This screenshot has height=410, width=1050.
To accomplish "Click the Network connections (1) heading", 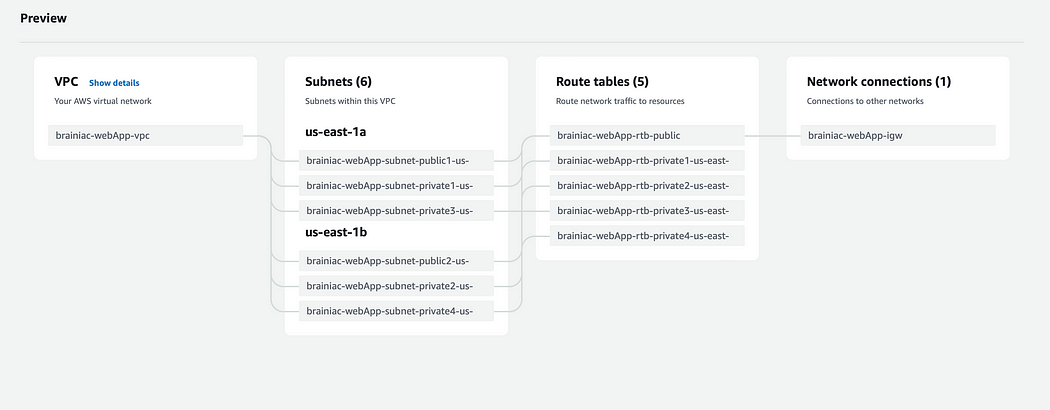I will click(879, 82).
